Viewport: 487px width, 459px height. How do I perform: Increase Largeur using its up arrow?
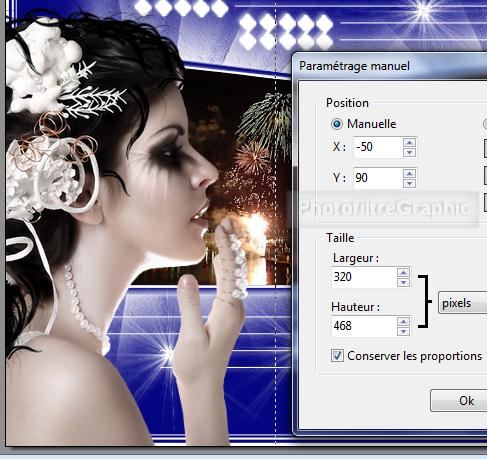coord(403,273)
